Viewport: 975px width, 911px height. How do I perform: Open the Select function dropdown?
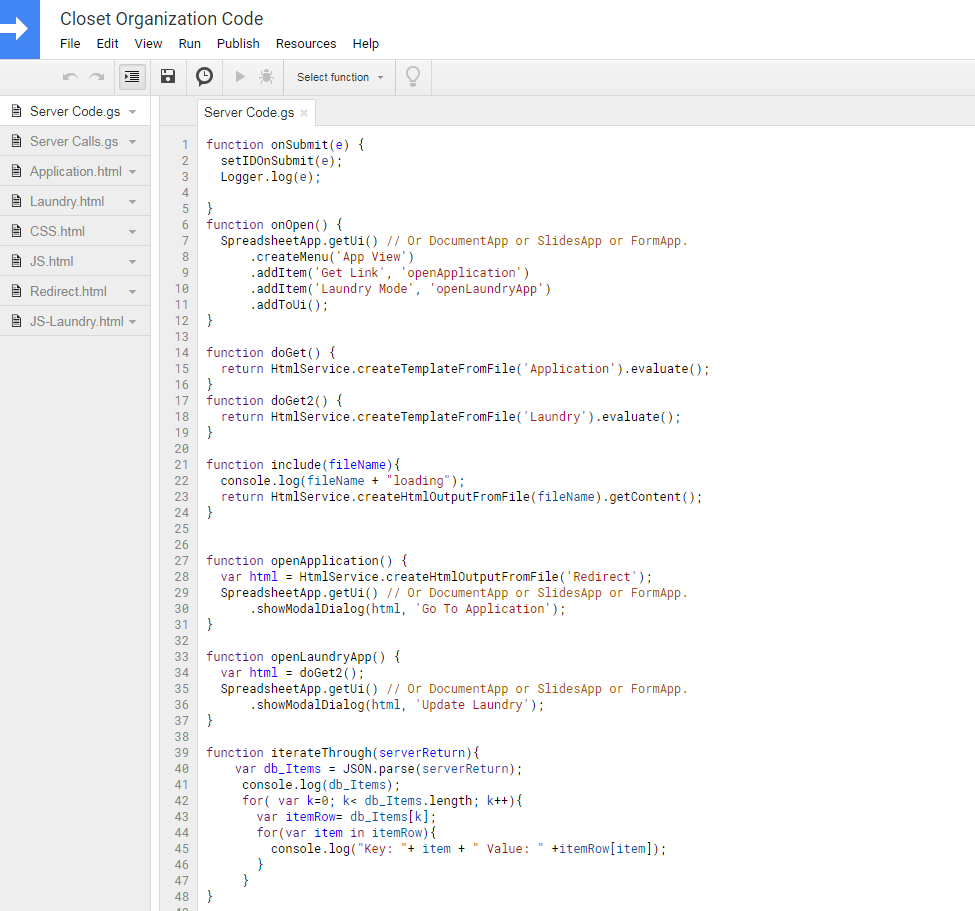point(340,77)
